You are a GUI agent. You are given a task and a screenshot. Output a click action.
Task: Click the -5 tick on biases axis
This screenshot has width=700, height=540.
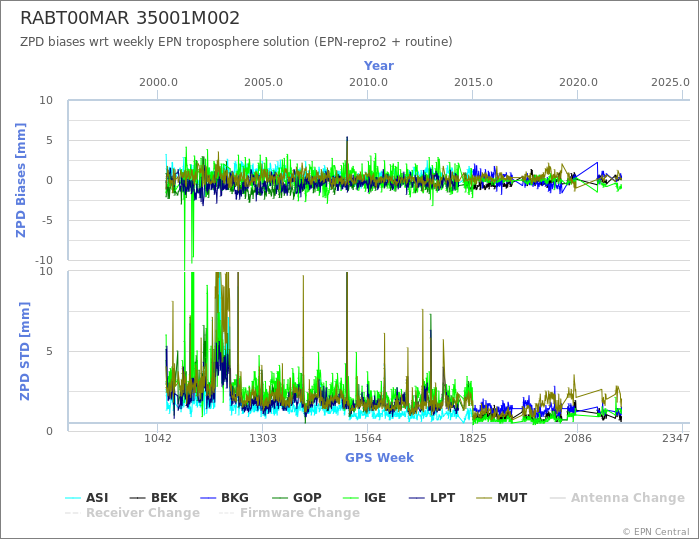46,220
